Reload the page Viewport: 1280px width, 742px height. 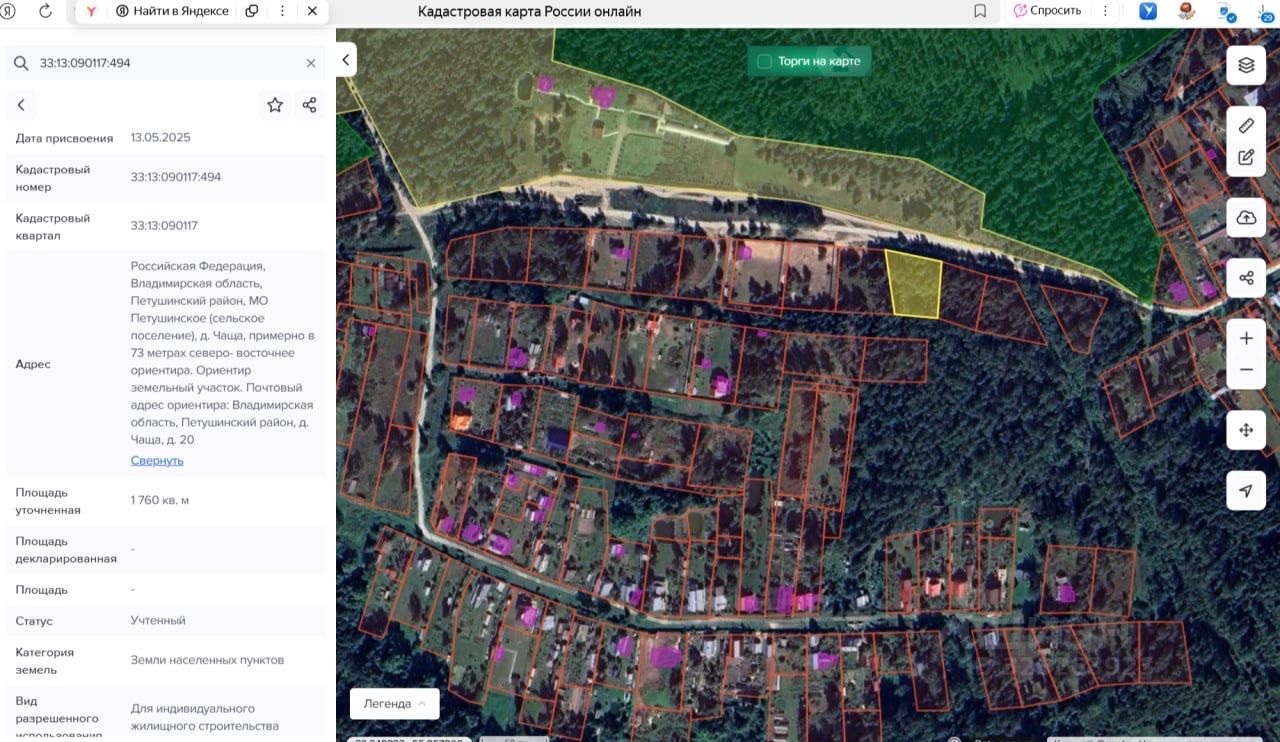click(x=45, y=11)
